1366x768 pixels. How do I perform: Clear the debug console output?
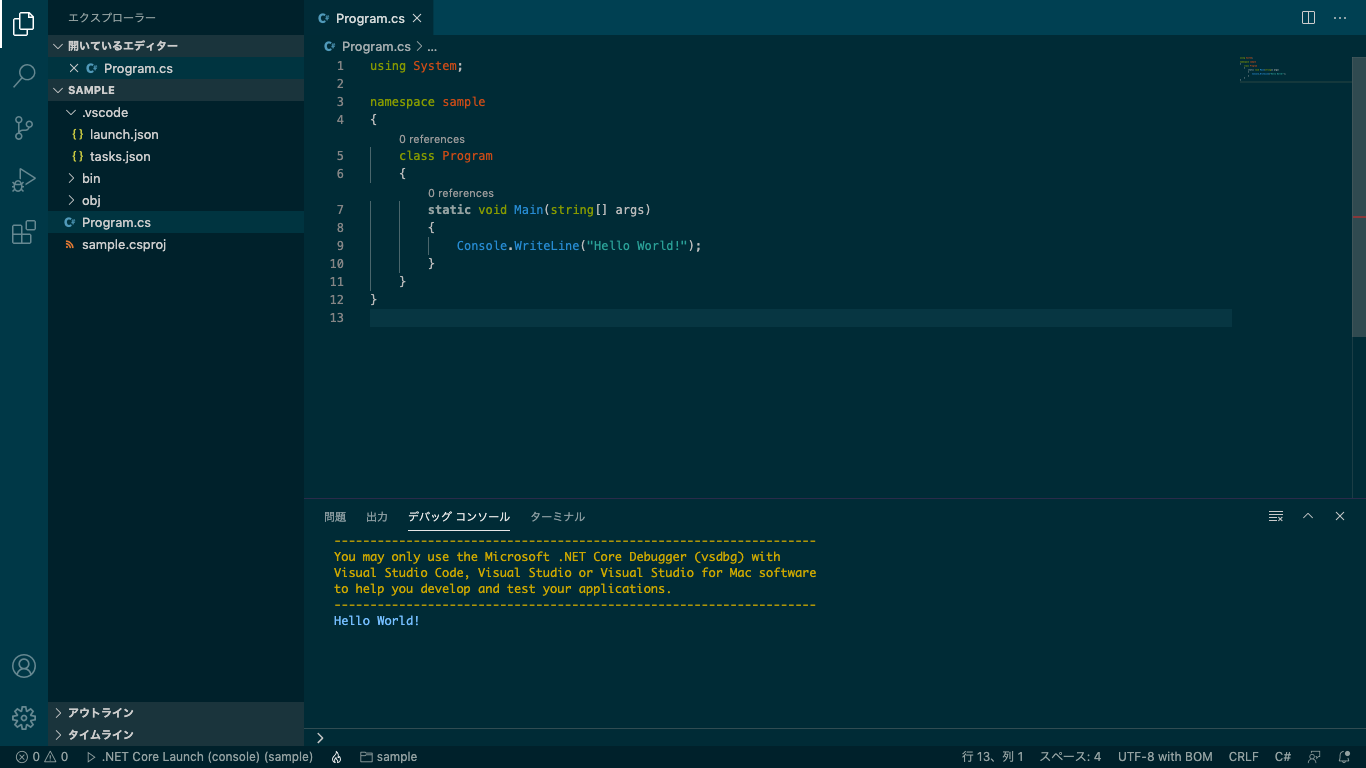[x=1276, y=516]
